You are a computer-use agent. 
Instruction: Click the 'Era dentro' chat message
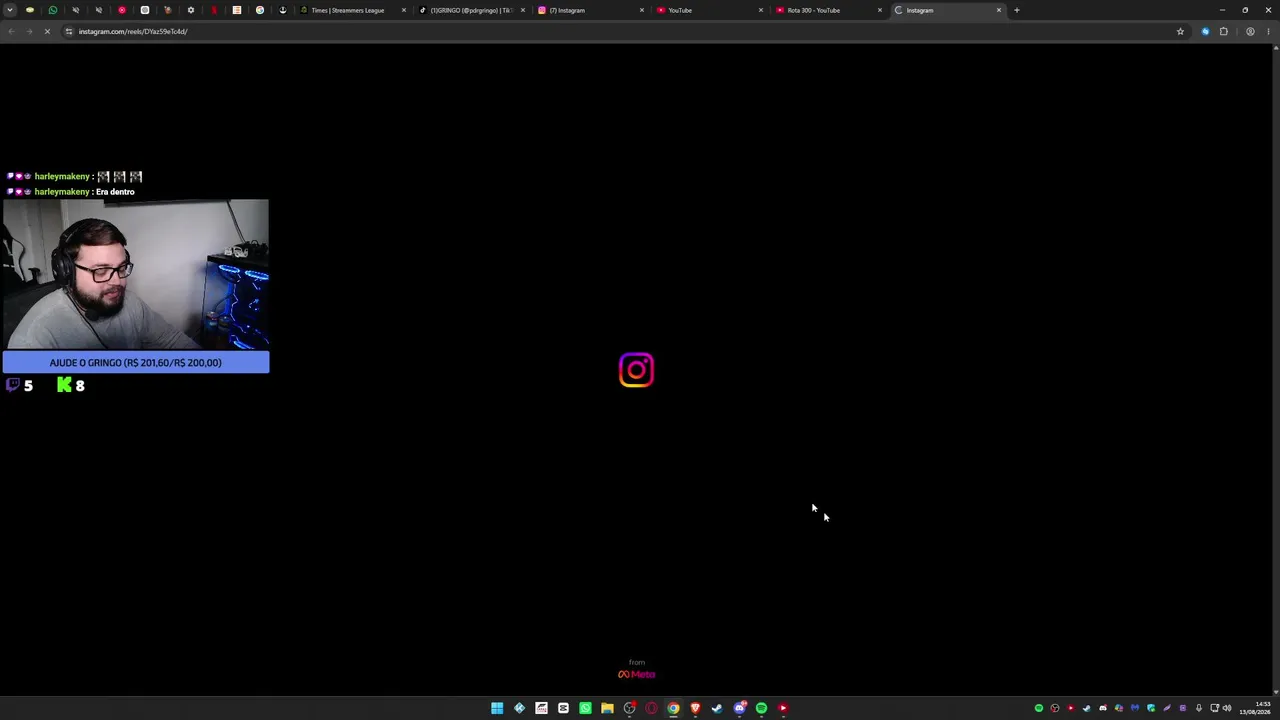point(115,192)
